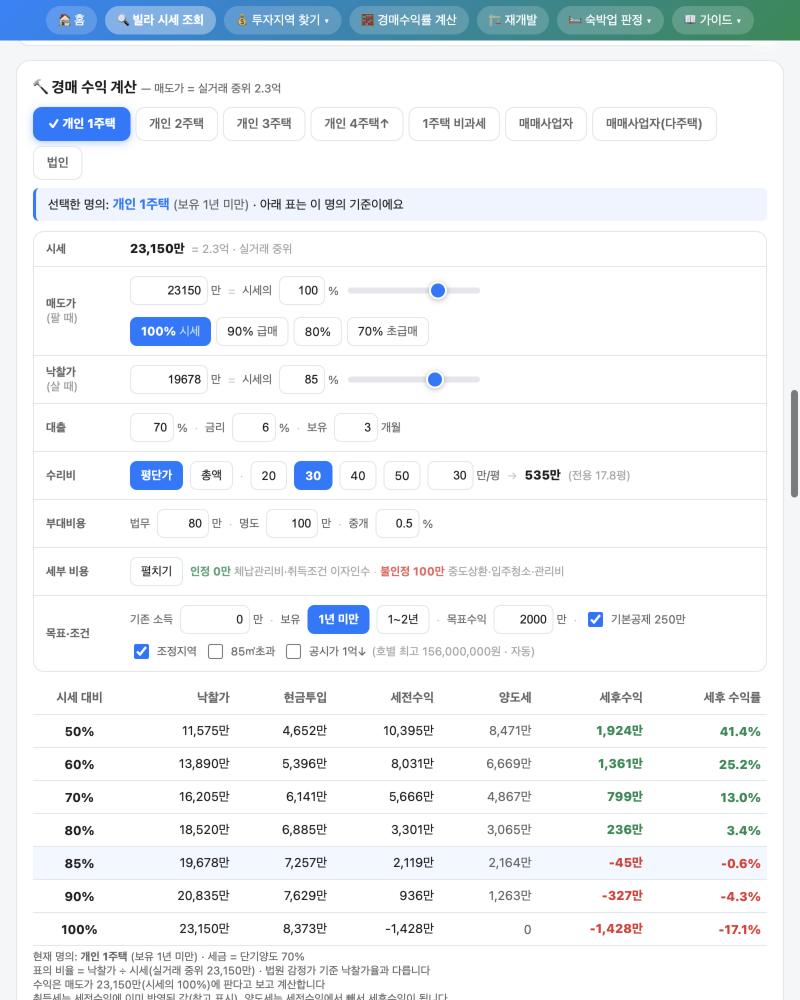Viewport: 800px width, 1000px height.
Task: Select the 1주택 비과세 owner type
Action: [454, 124]
